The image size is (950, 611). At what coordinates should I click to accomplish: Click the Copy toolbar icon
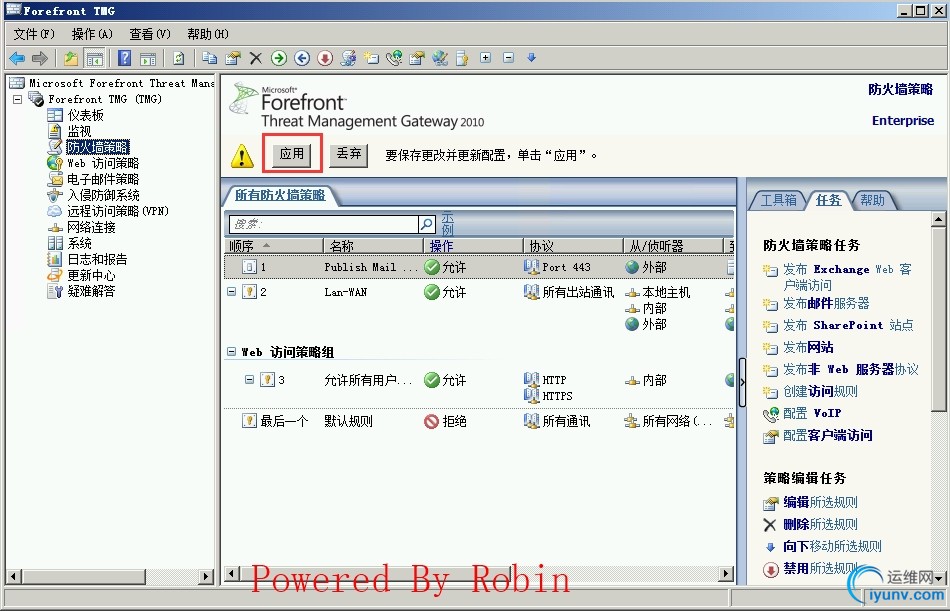tap(210, 58)
